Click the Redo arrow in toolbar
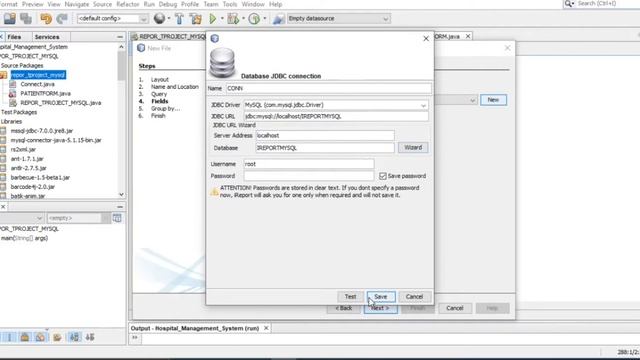Image resolution: width=640 pixels, height=360 pixels. click(62, 18)
